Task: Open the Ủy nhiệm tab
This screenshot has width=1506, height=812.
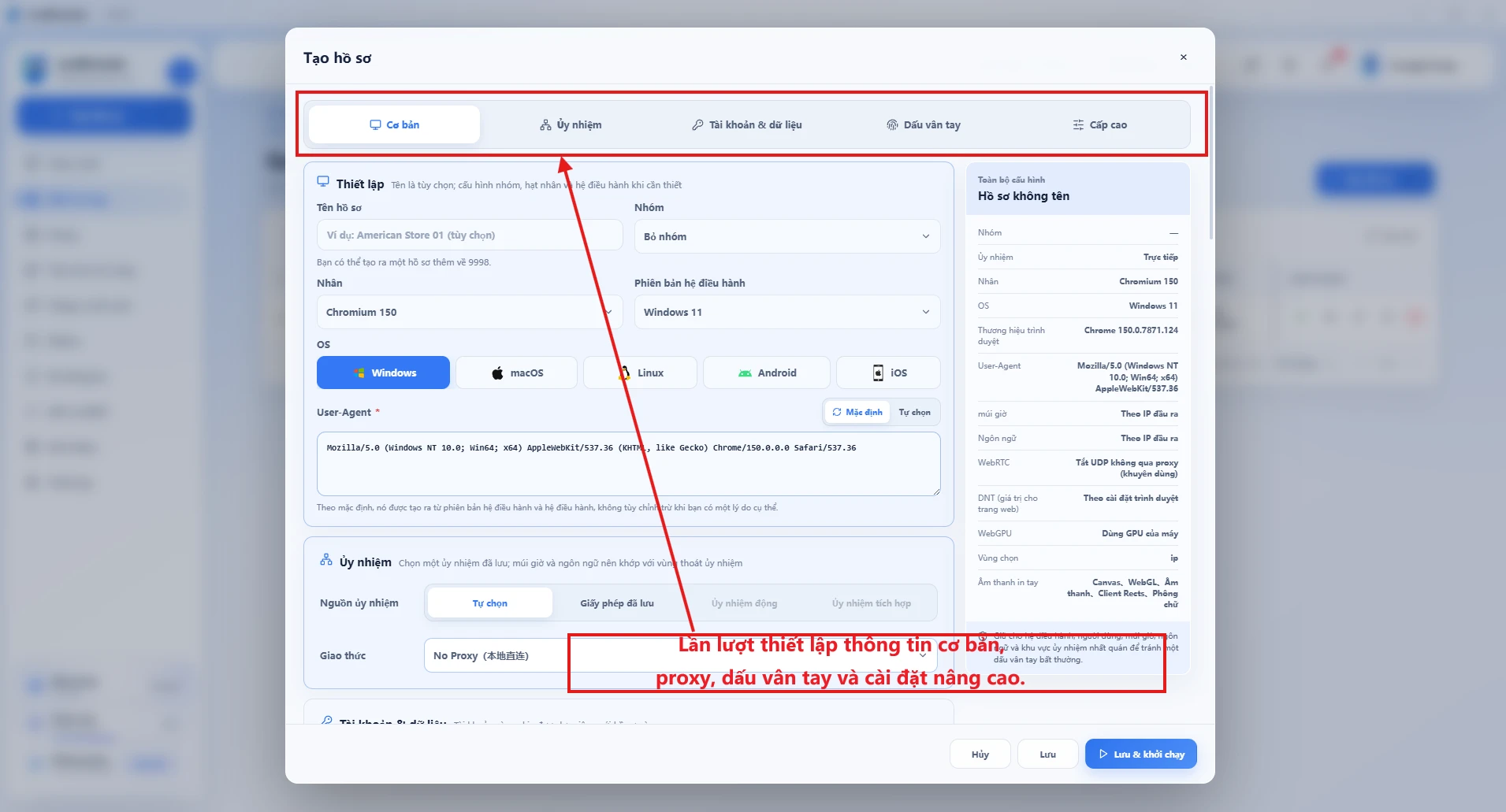Action: (571, 124)
